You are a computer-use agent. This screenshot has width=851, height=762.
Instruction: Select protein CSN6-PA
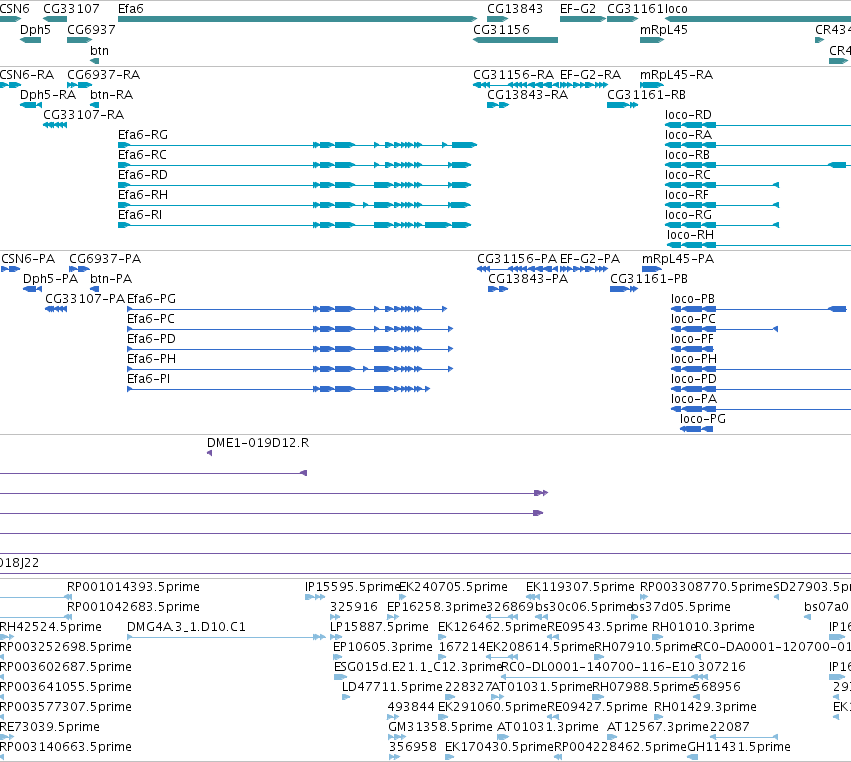[x=28, y=259]
